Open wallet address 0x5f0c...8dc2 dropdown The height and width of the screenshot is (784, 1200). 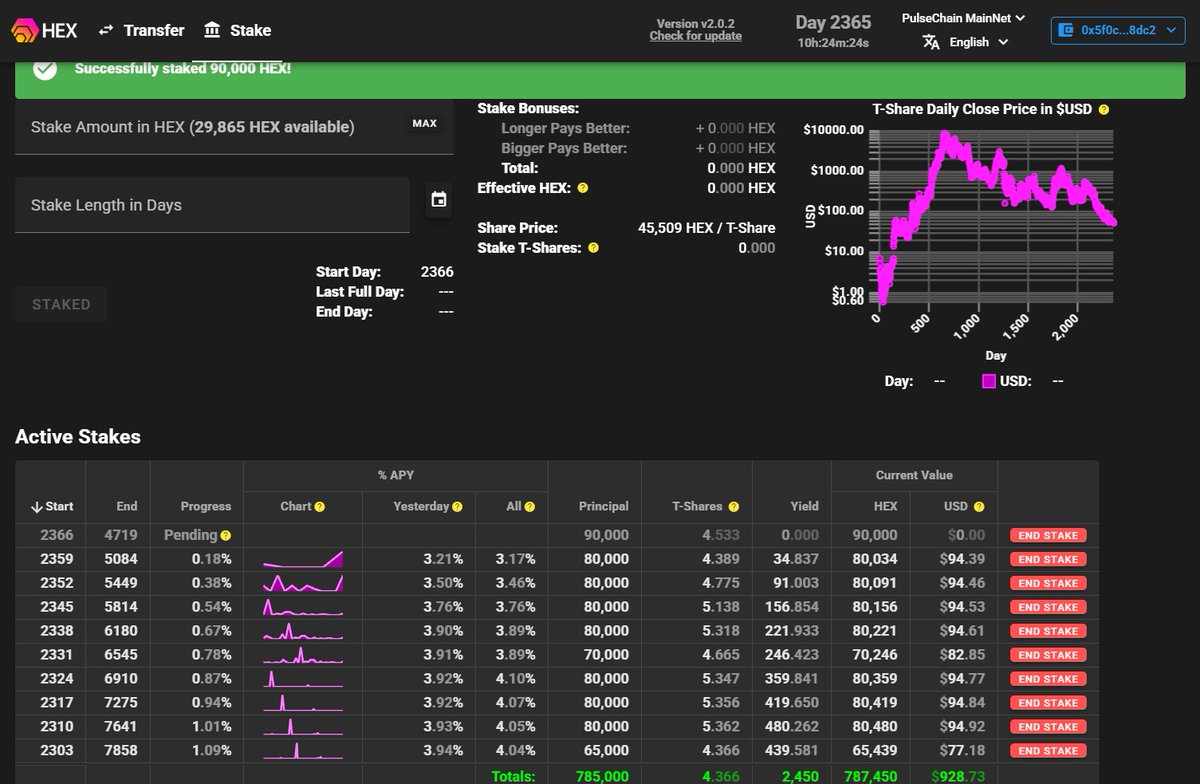[x=1117, y=30]
